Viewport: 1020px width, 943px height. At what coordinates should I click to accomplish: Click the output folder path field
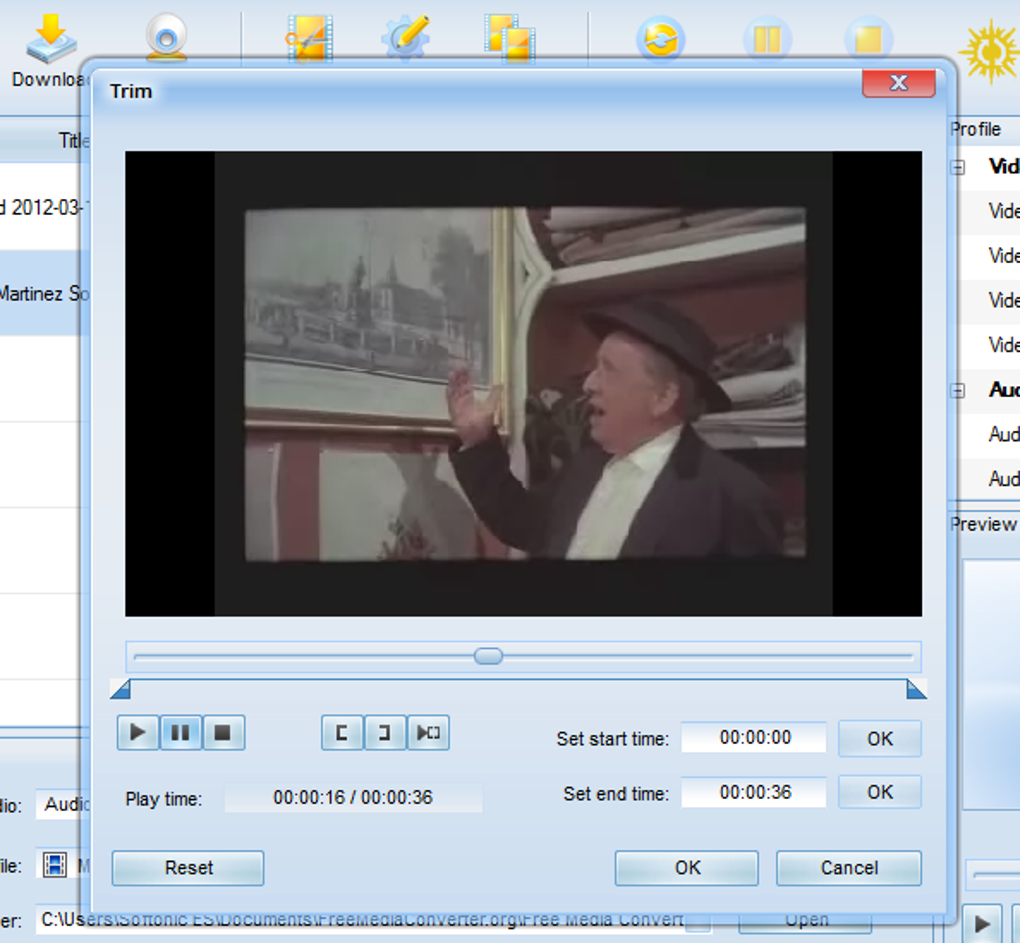[362, 920]
